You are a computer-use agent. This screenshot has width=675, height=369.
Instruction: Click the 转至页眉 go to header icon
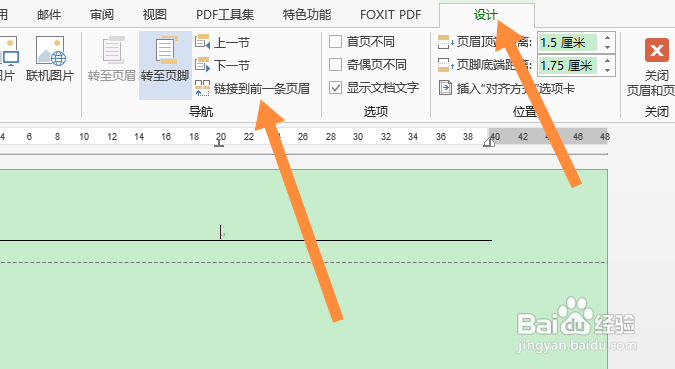click(x=113, y=51)
